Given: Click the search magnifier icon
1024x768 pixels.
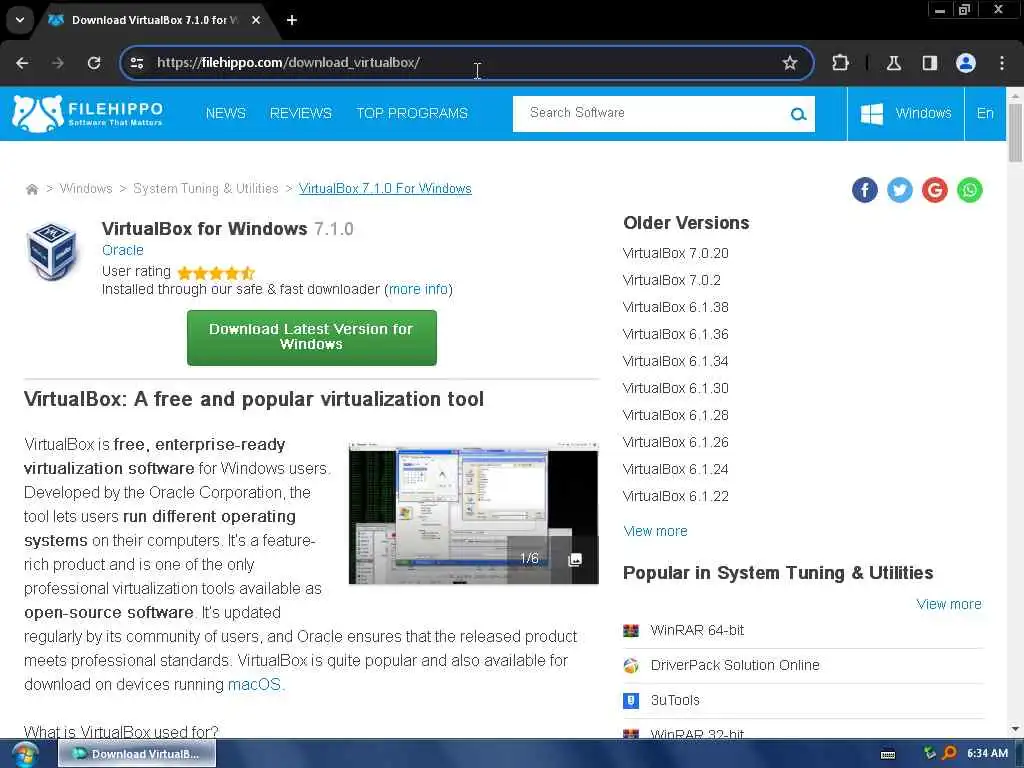Looking at the screenshot, I should click(x=798, y=114).
